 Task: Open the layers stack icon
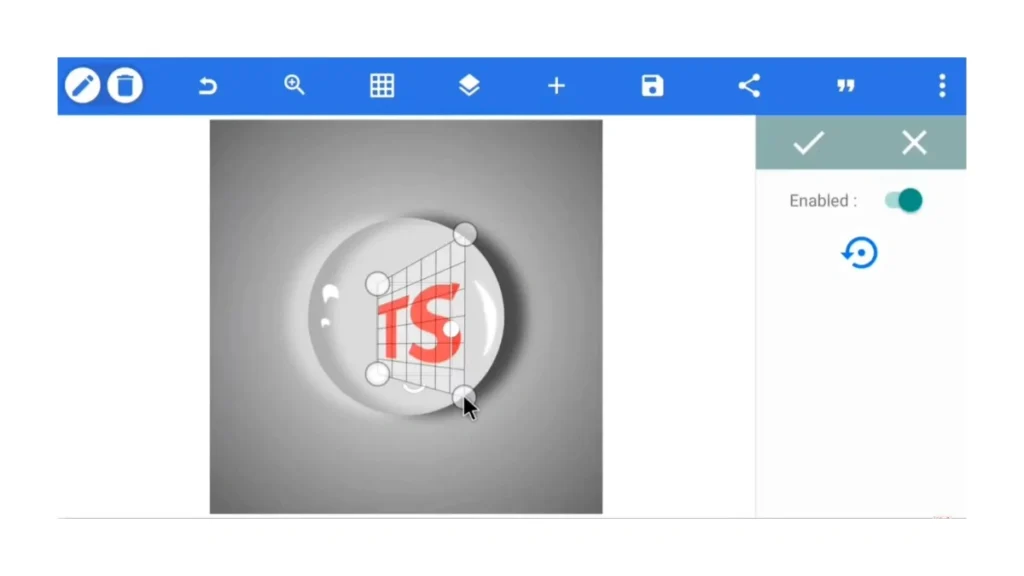tap(469, 86)
